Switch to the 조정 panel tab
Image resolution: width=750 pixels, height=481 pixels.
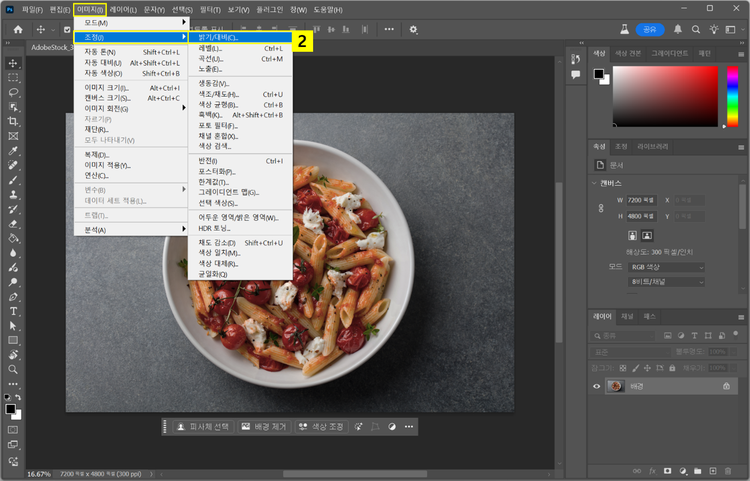[621, 146]
